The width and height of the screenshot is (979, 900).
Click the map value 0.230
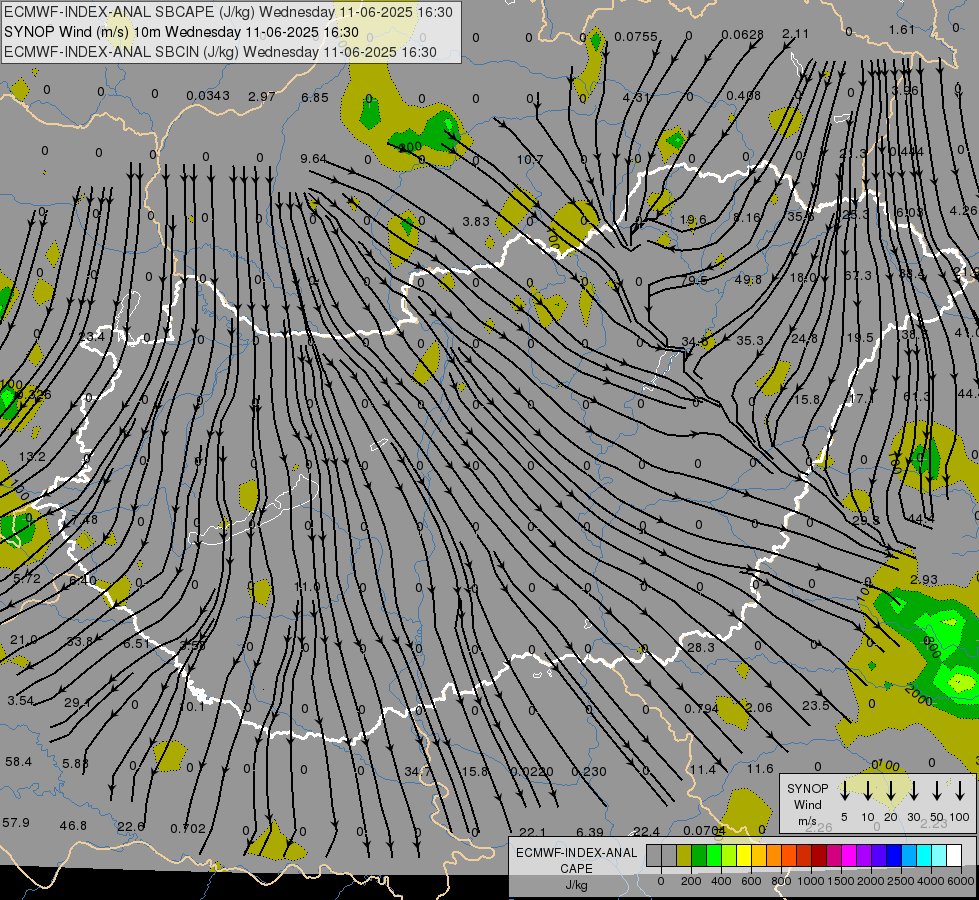click(589, 772)
